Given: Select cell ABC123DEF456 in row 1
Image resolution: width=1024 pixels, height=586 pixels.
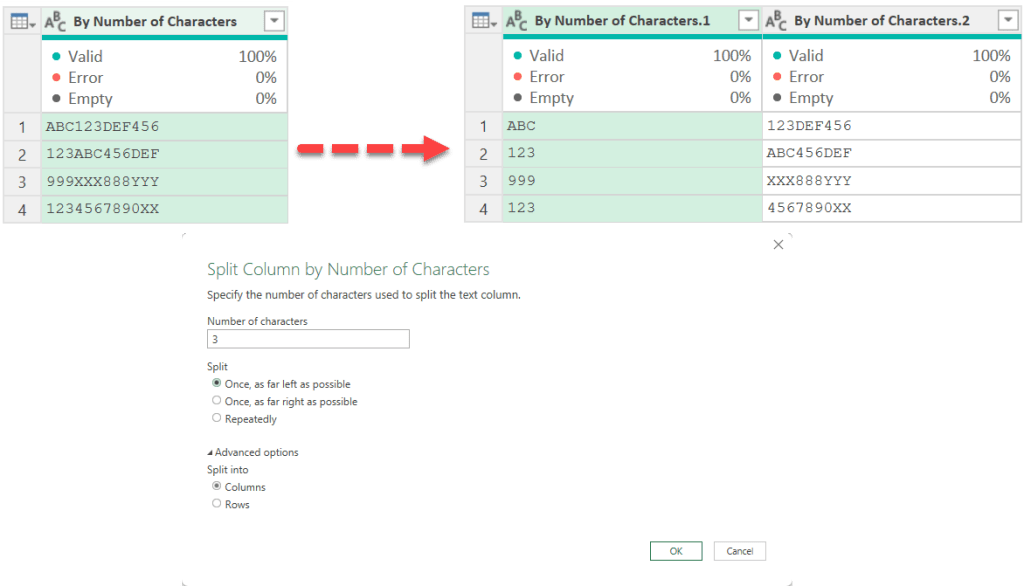Looking at the screenshot, I should (x=102, y=126).
